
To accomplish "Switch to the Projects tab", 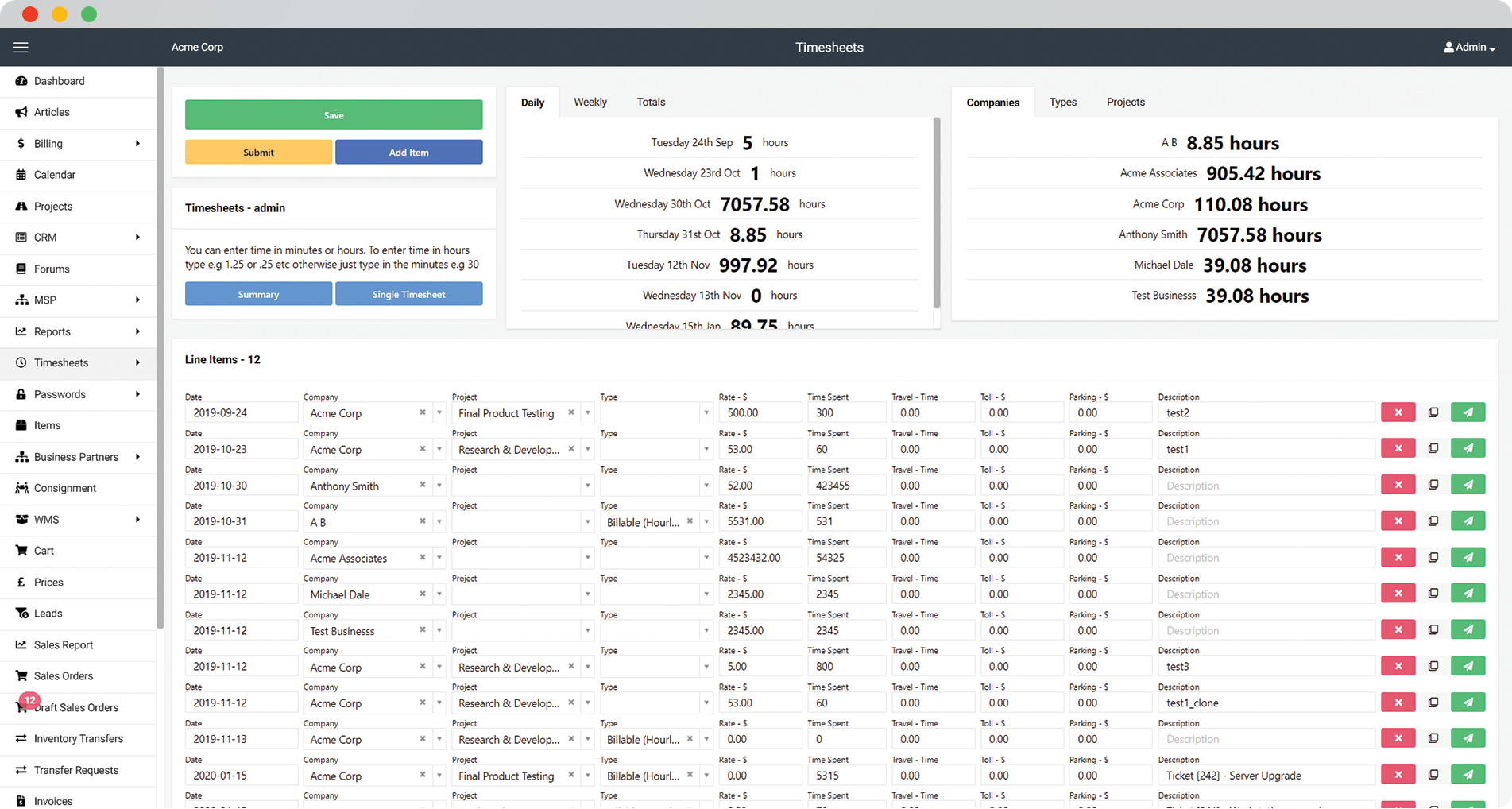I will 1125,103.
